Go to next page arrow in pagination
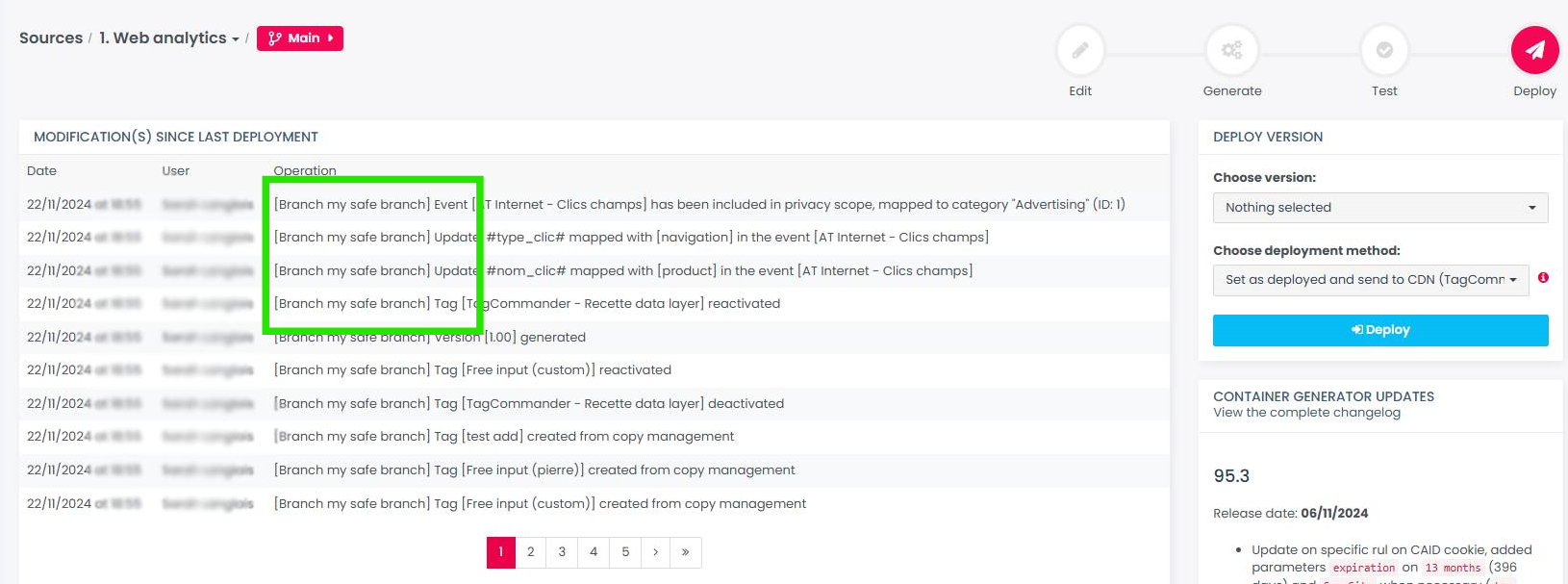The height and width of the screenshot is (584, 1568). (655, 552)
